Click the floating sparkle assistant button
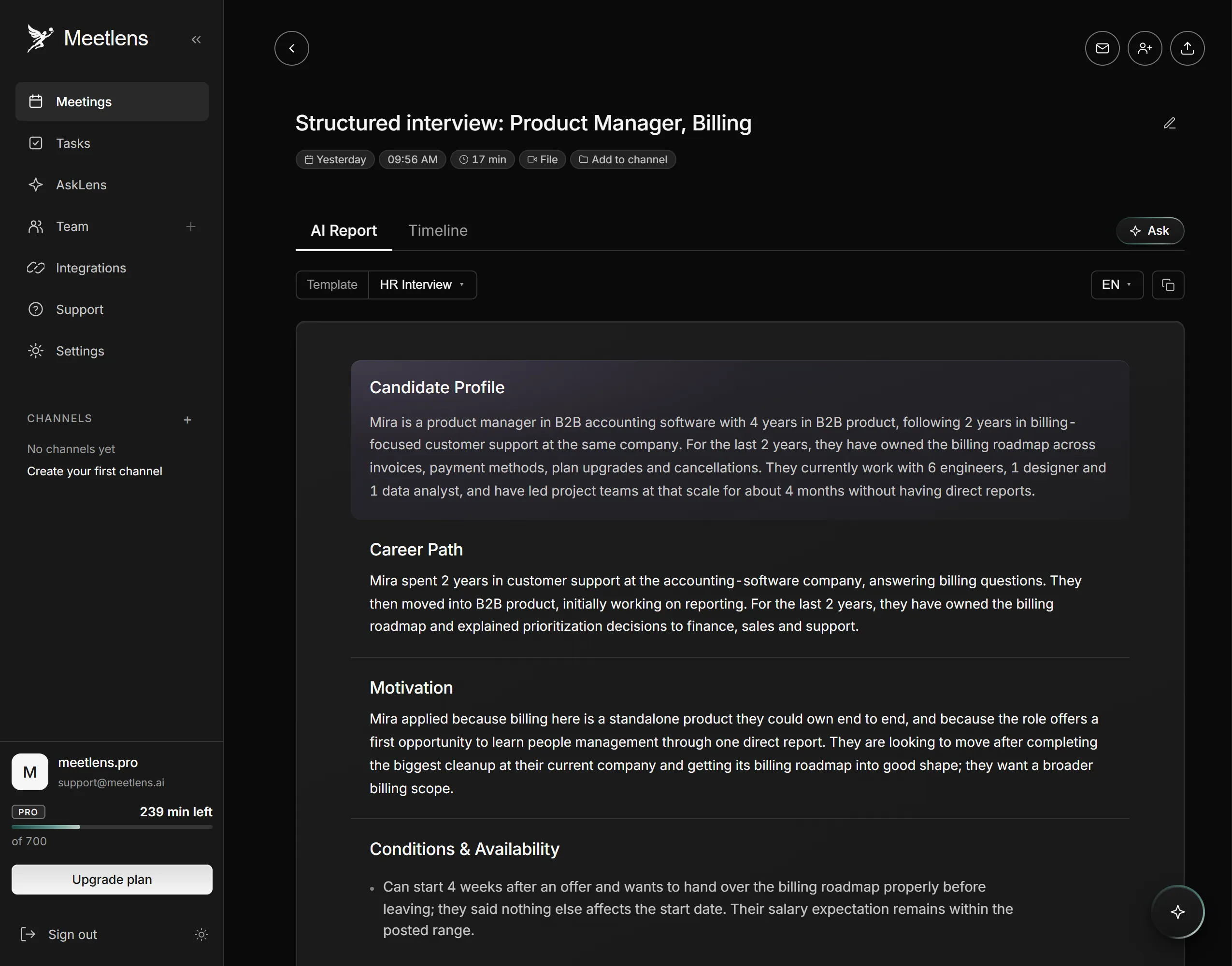 coord(1178,912)
